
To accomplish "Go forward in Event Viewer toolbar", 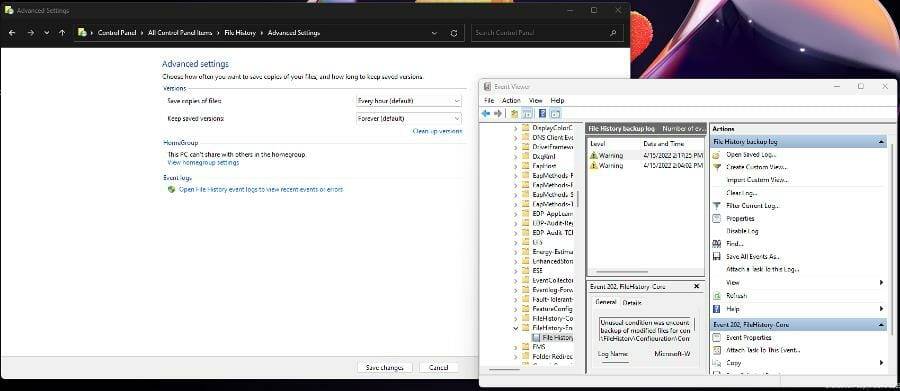I will 498,114.
